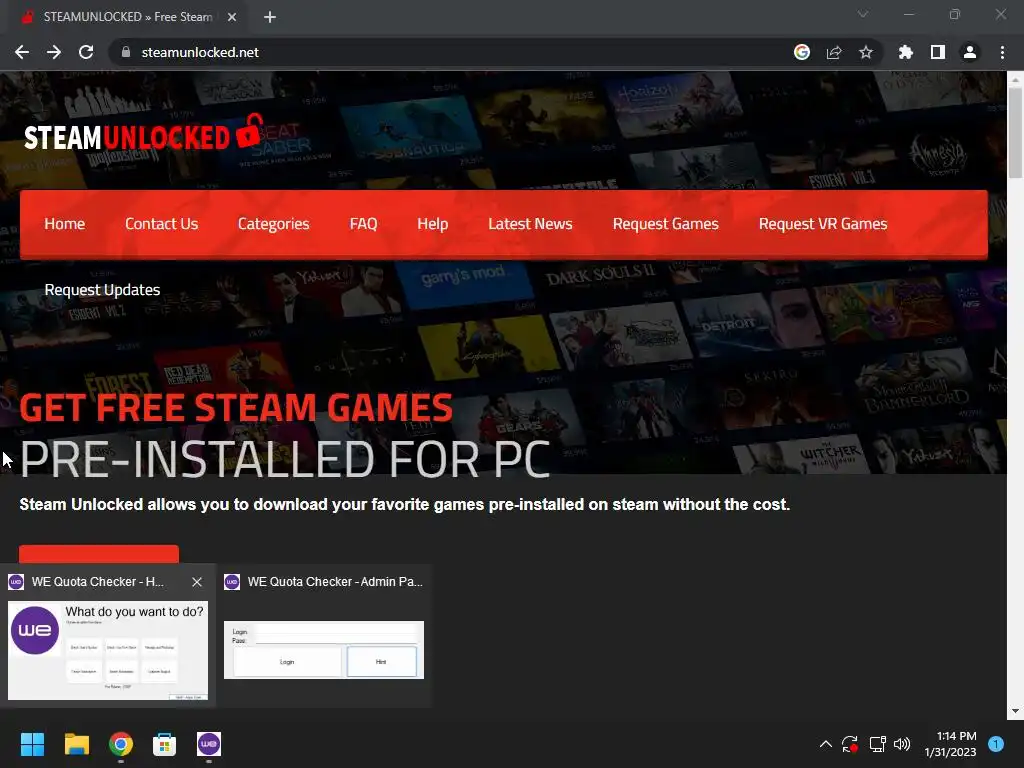Click the WE Quota Checker taskbar icon

[209, 744]
